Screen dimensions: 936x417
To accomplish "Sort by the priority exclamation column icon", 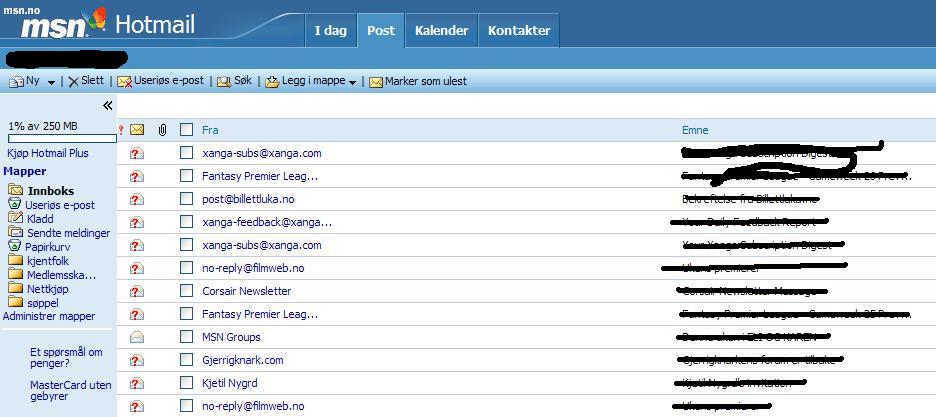I will [x=121, y=129].
